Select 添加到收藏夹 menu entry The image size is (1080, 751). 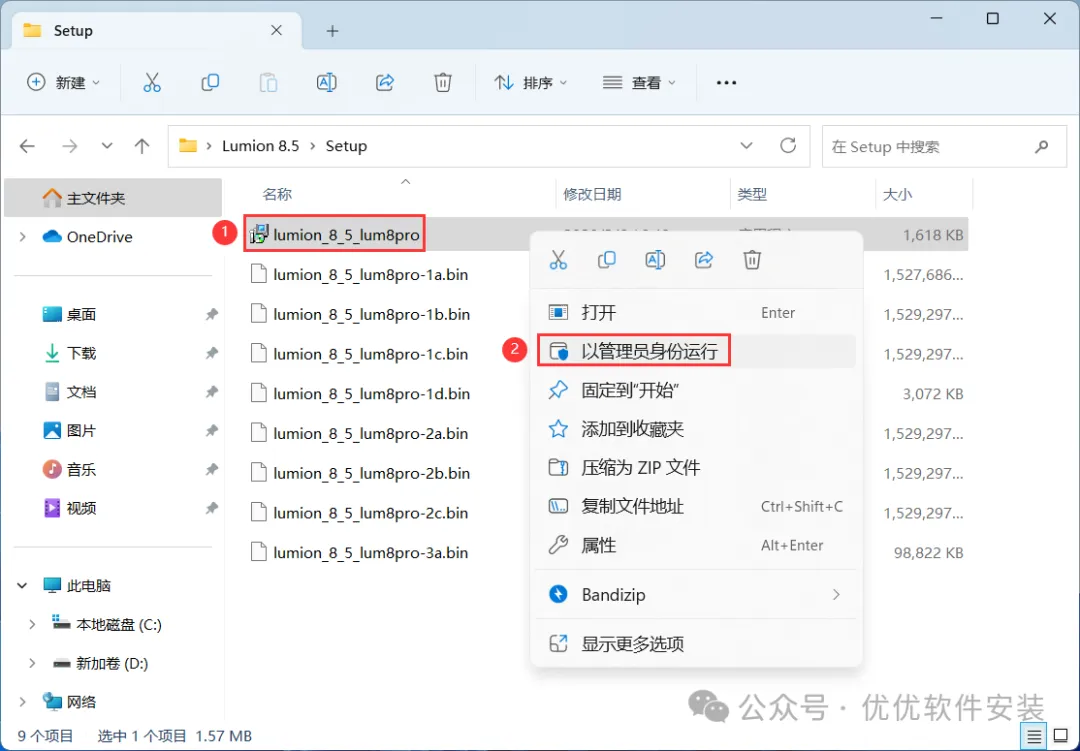696,429
